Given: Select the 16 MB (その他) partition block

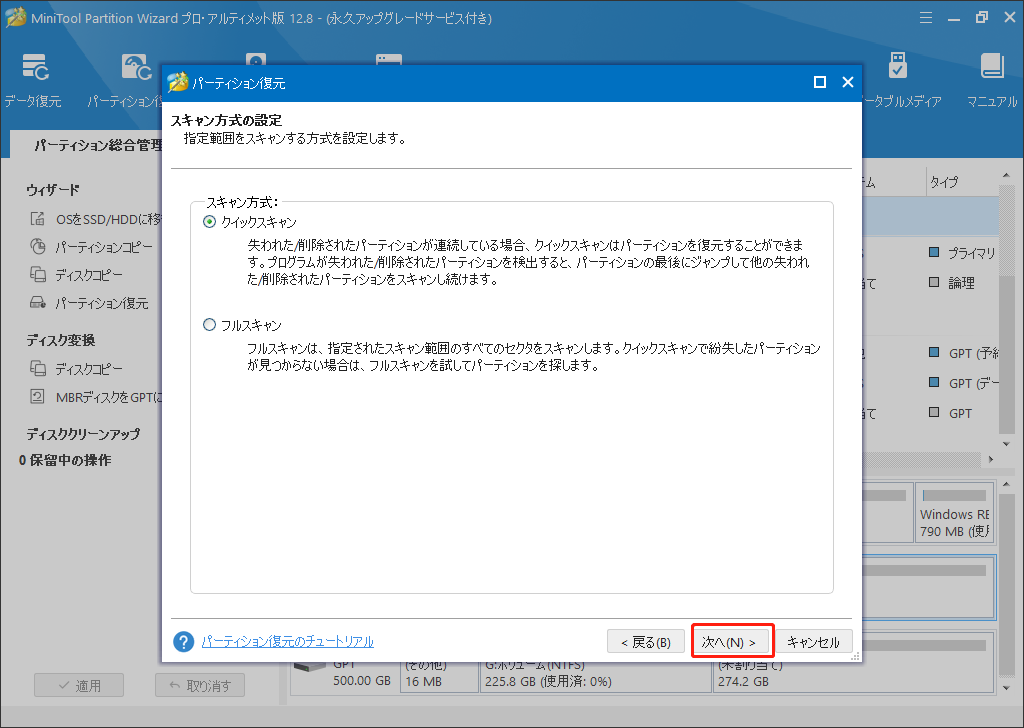Looking at the screenshot, I should (439, 676).
